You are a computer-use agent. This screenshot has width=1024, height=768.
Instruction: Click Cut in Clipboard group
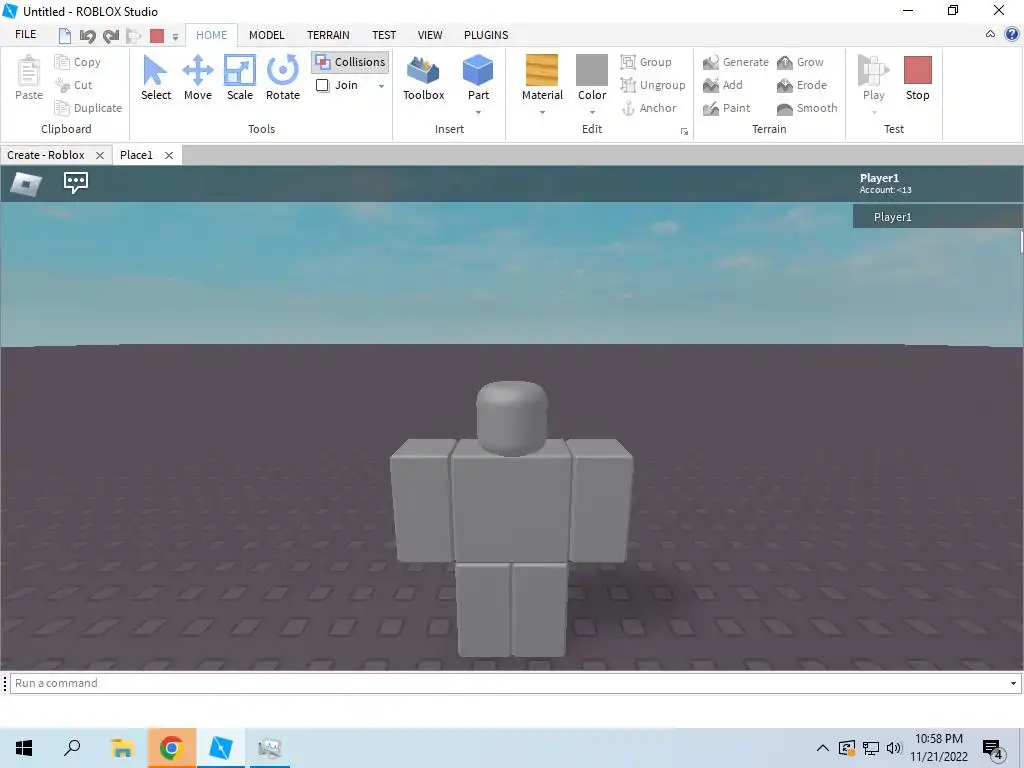pos(74,85)
